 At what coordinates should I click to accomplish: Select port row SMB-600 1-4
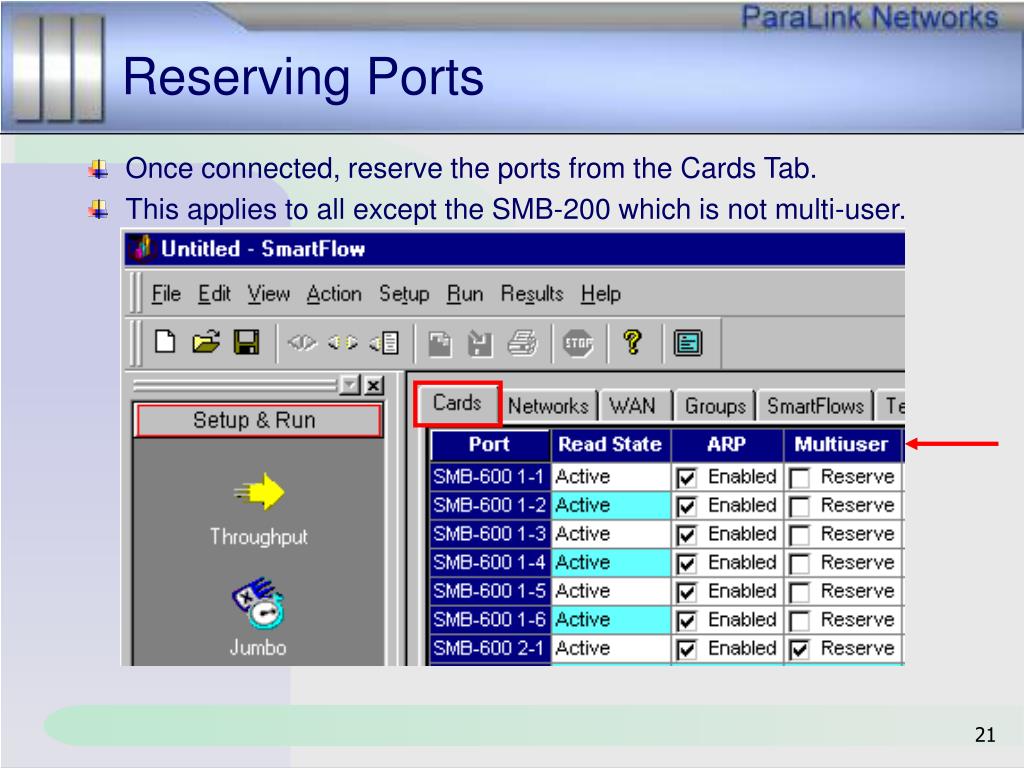coord(490,562)
